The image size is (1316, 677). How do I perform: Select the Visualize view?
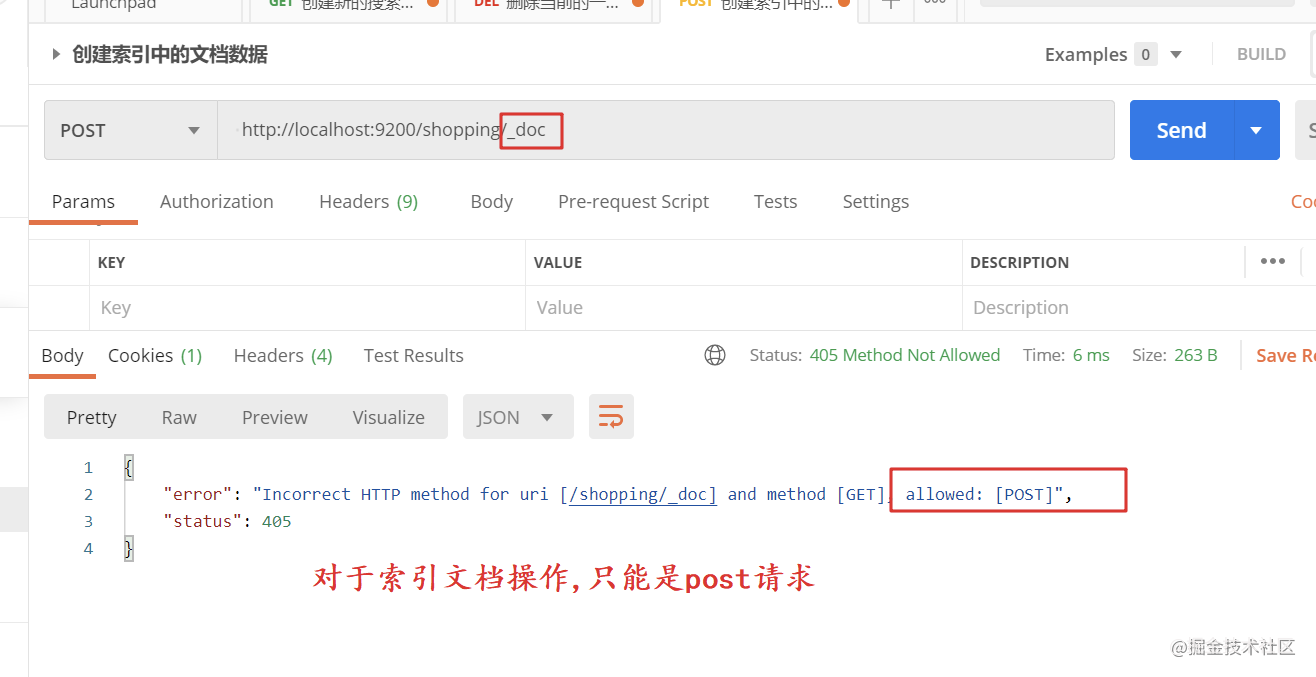click(x=388, y=417)
